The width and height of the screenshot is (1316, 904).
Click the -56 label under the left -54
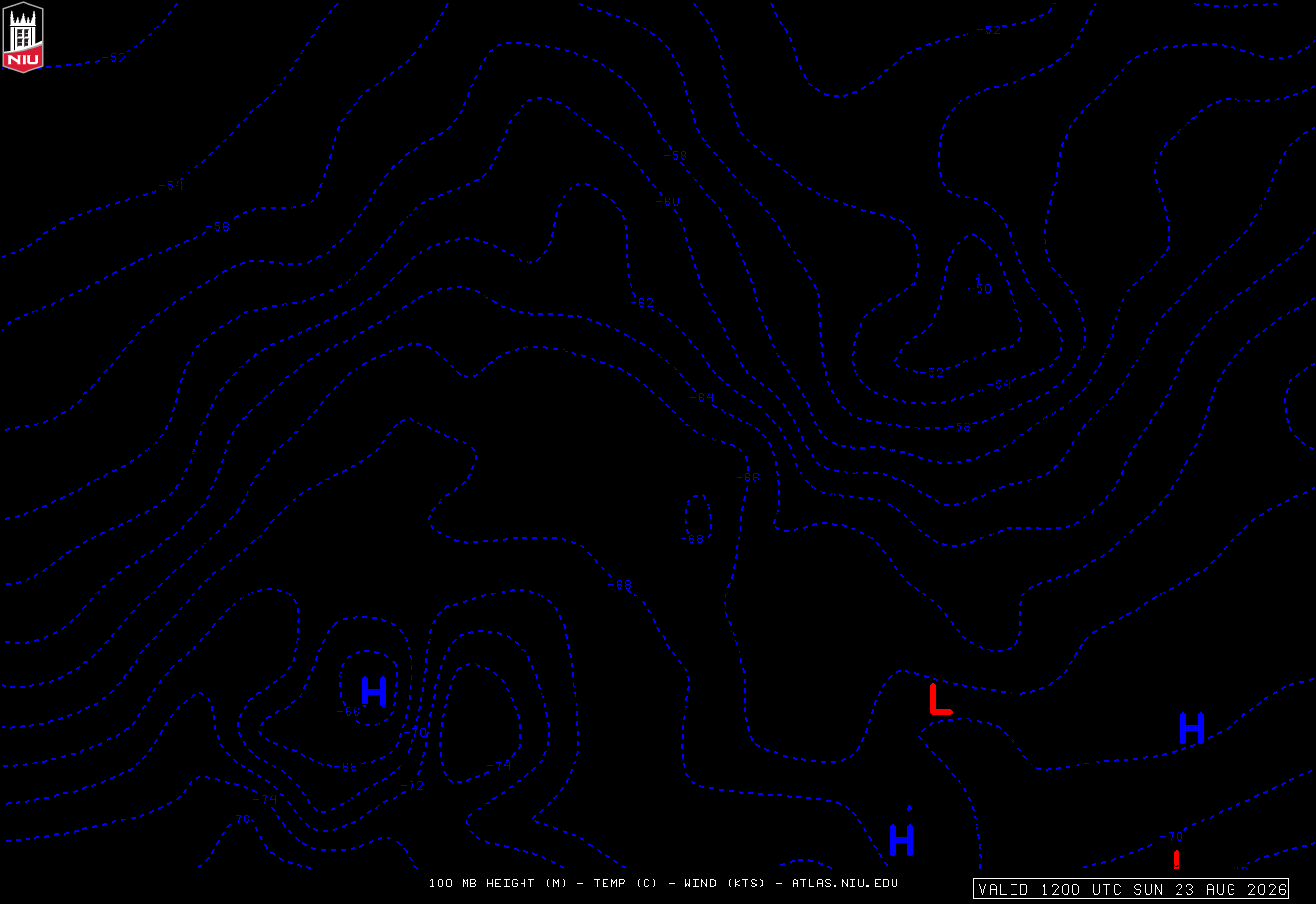(x=218, y=227)
